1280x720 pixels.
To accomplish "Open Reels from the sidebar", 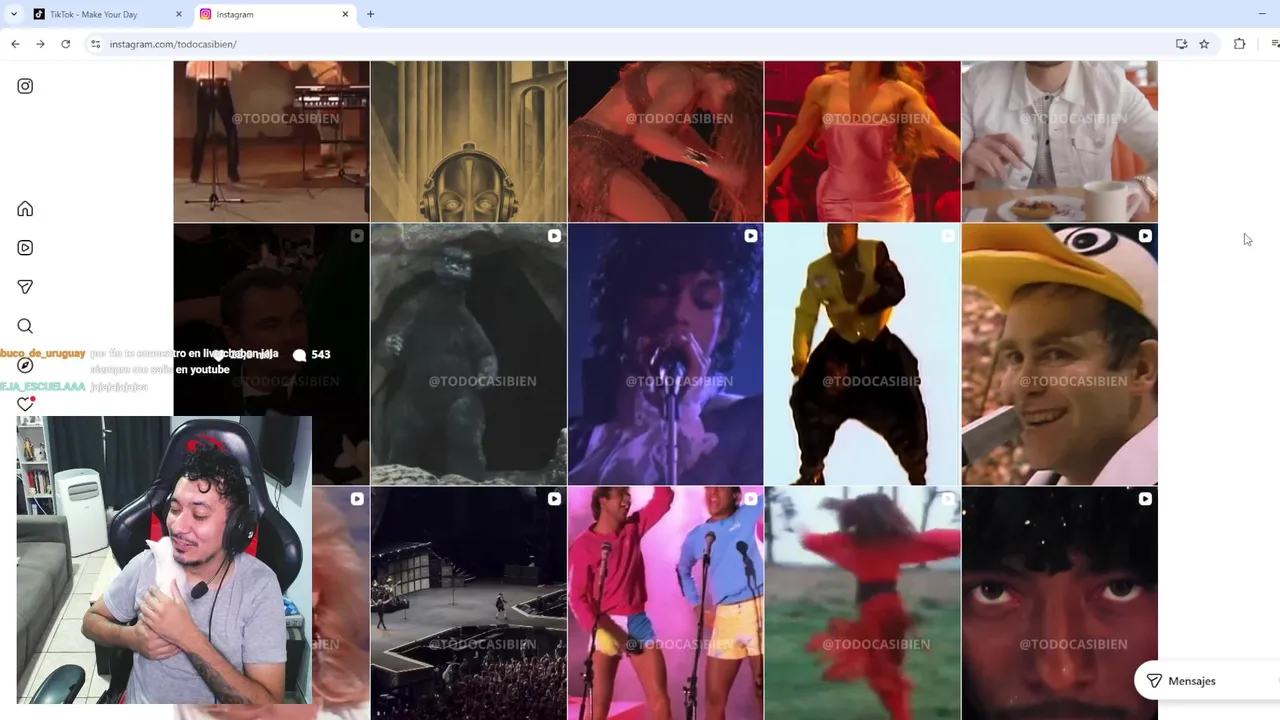I will coord(25,248).
